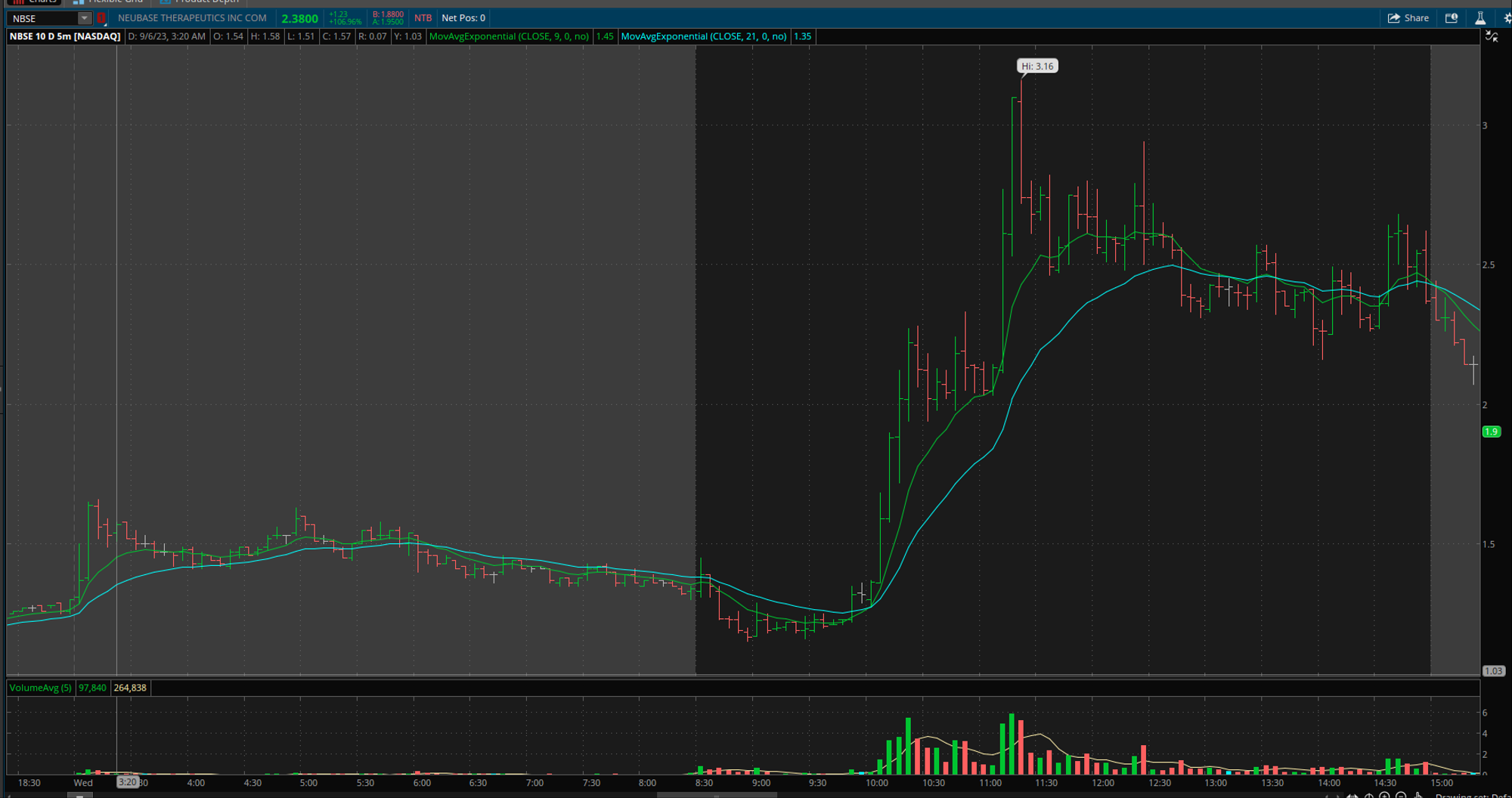Screen dimensions: 1512x798
Task: Click the 1.03 price marker on axis
Action: [1493, 671]
